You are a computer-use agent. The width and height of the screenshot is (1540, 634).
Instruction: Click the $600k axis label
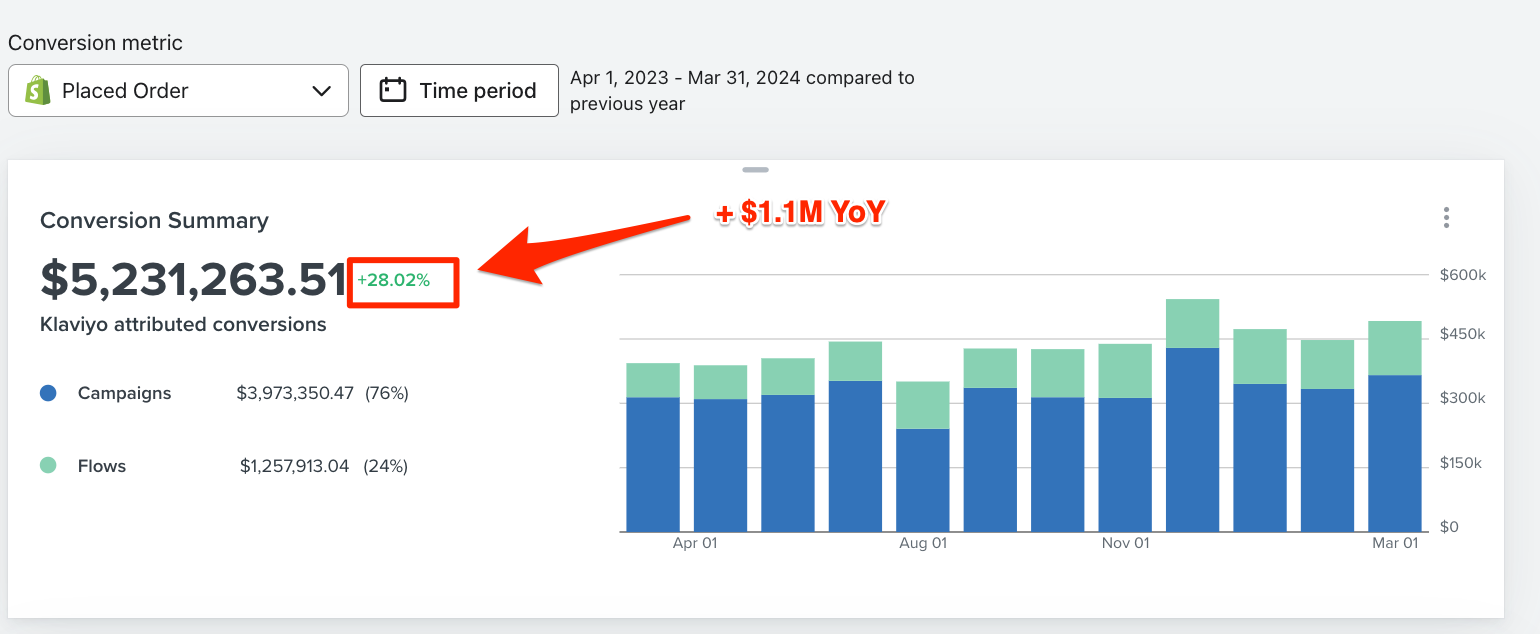coord(1462,274)
